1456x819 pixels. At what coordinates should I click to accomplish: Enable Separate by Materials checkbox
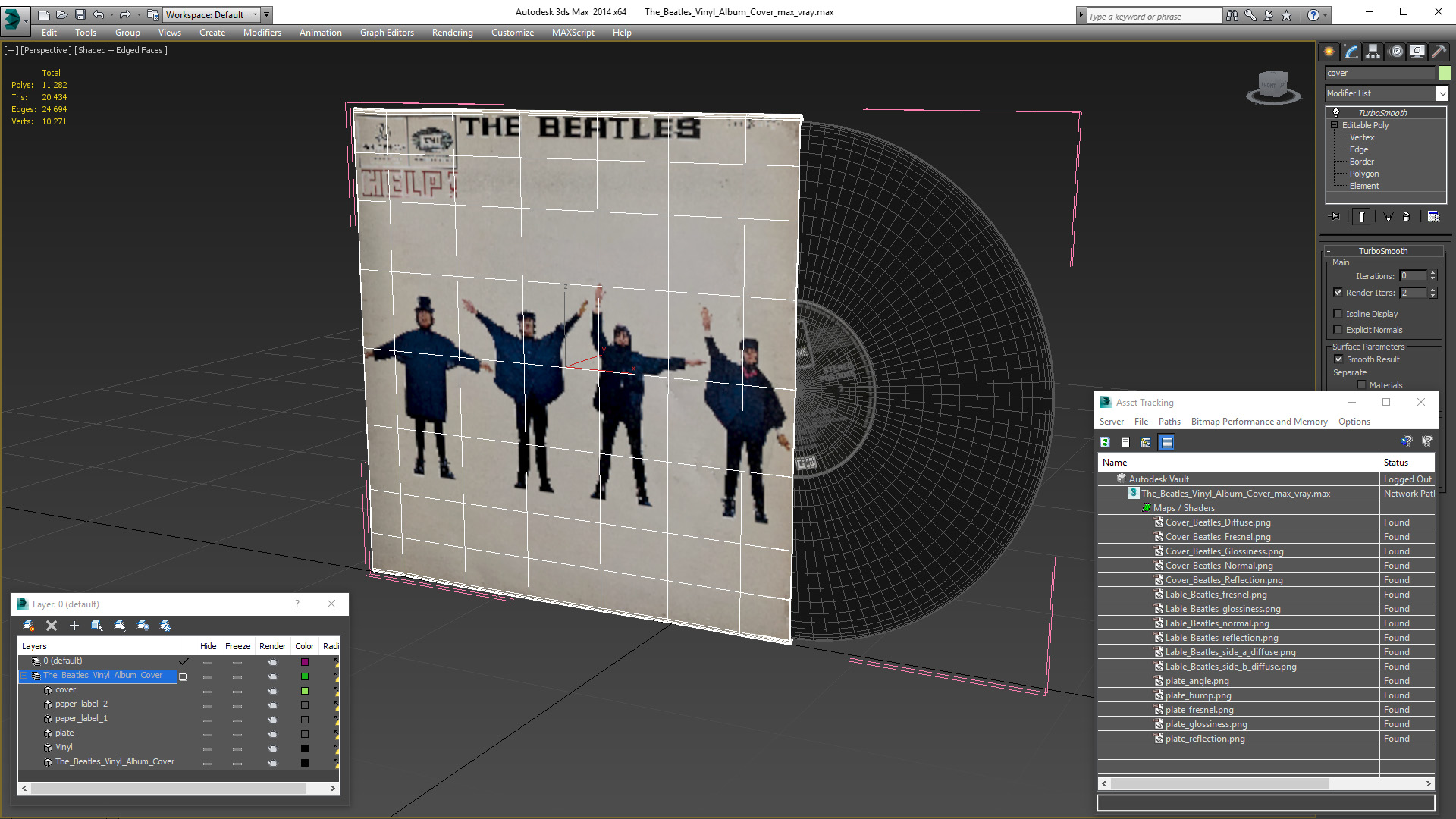point(1362,385)
